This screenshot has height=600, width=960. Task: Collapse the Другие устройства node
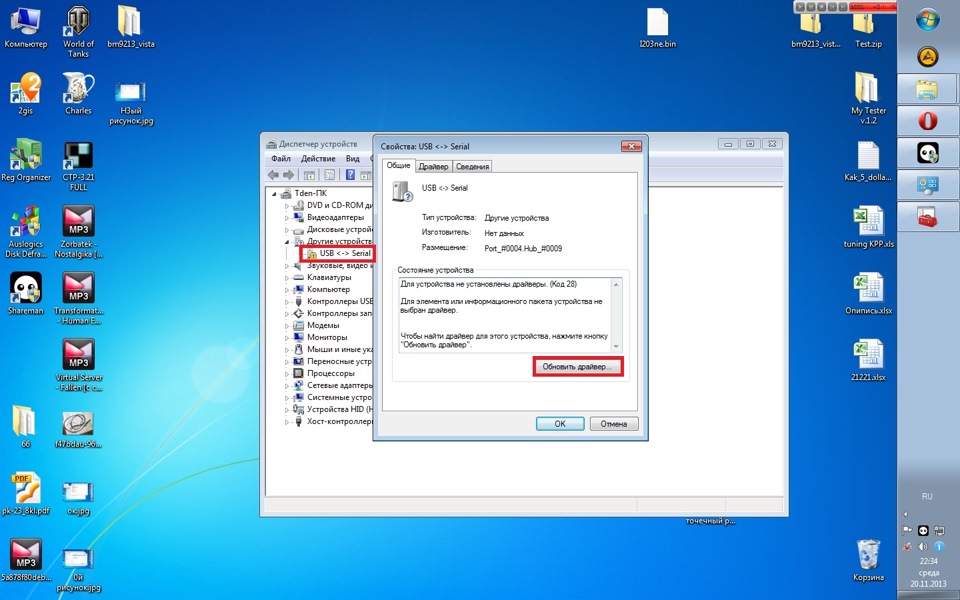287,241
